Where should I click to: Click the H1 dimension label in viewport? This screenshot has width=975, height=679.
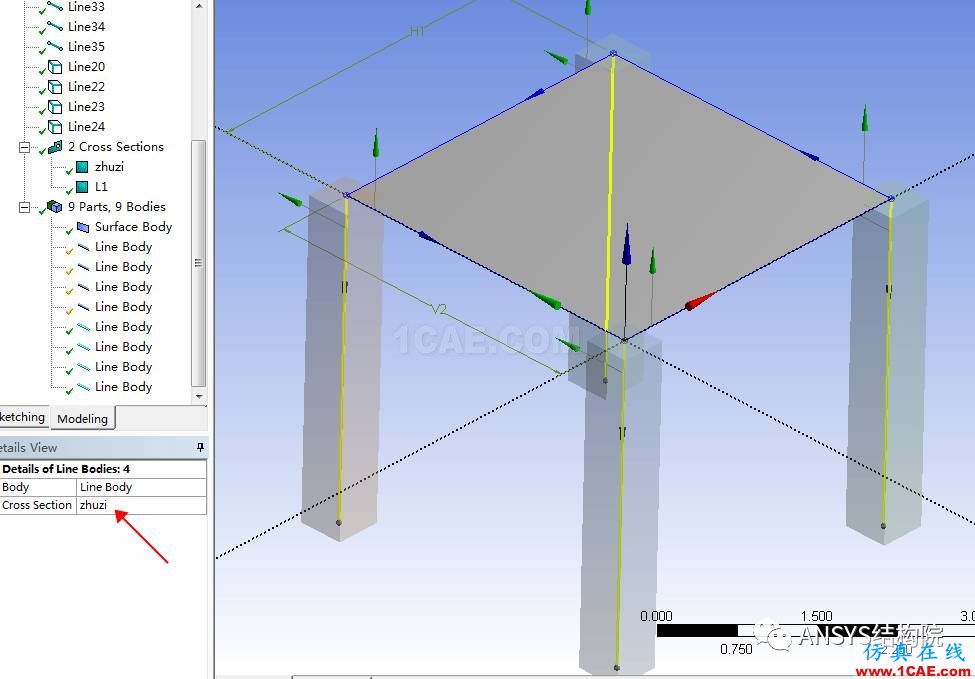coord(417,31)
